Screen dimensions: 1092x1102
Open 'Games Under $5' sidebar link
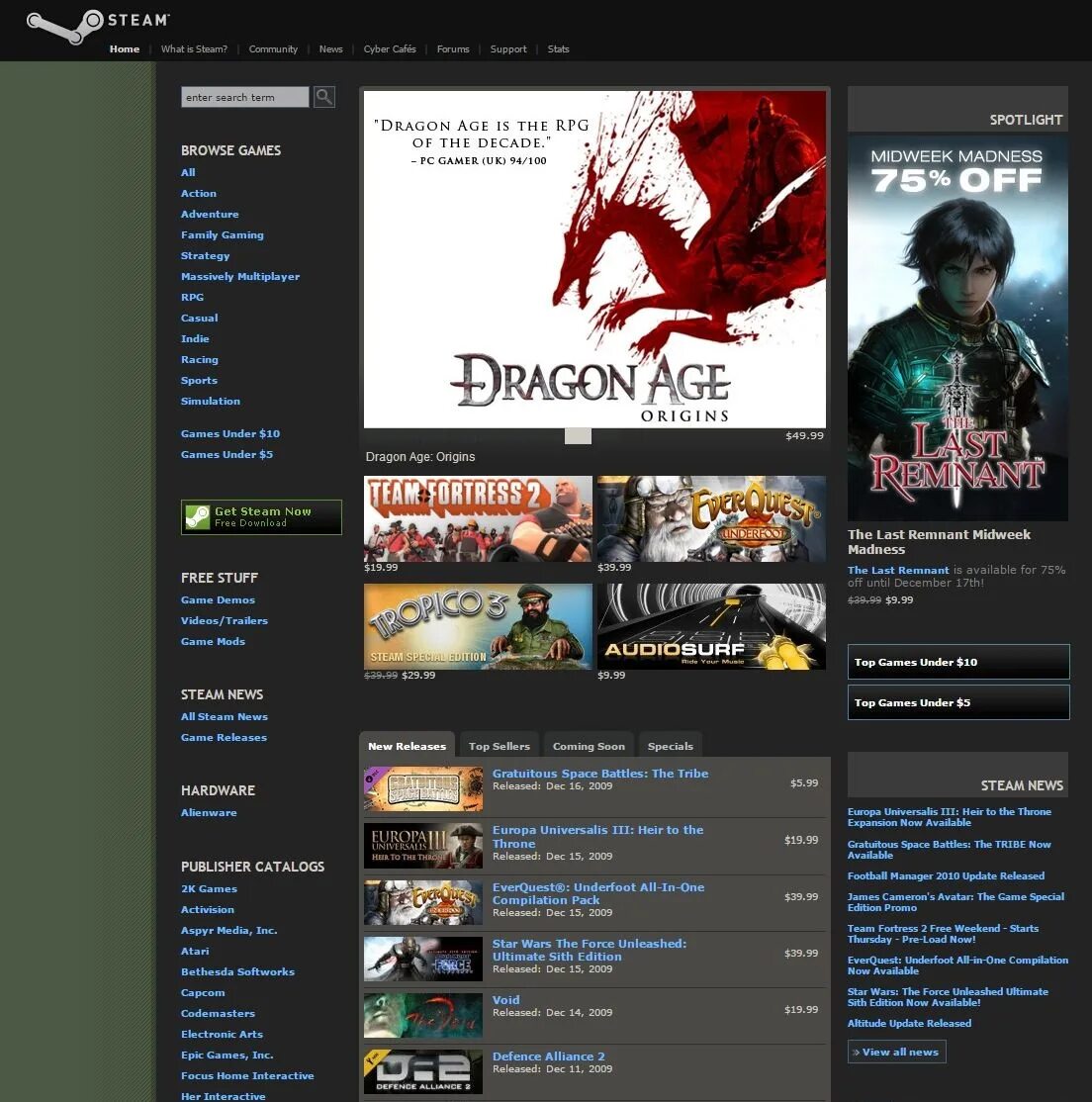pos(227,454)
